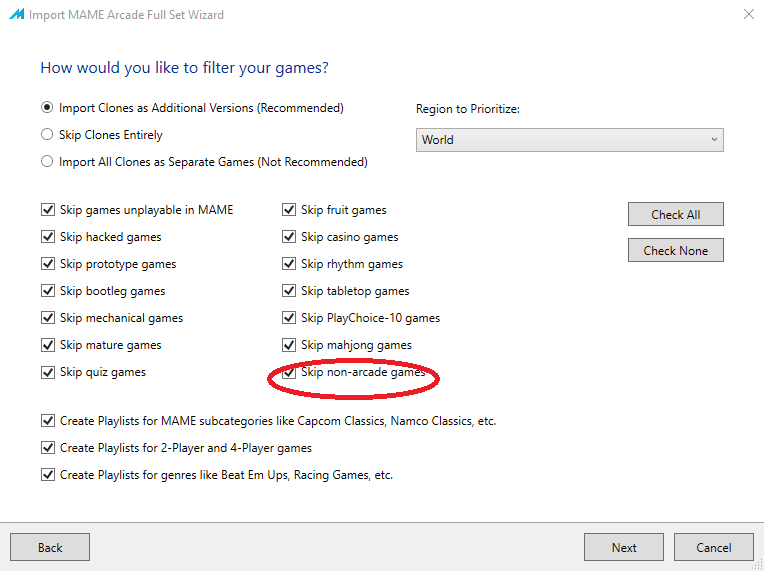Return with the Back button
The height and width of the screenshot is (571, 764).
[50, 547]
